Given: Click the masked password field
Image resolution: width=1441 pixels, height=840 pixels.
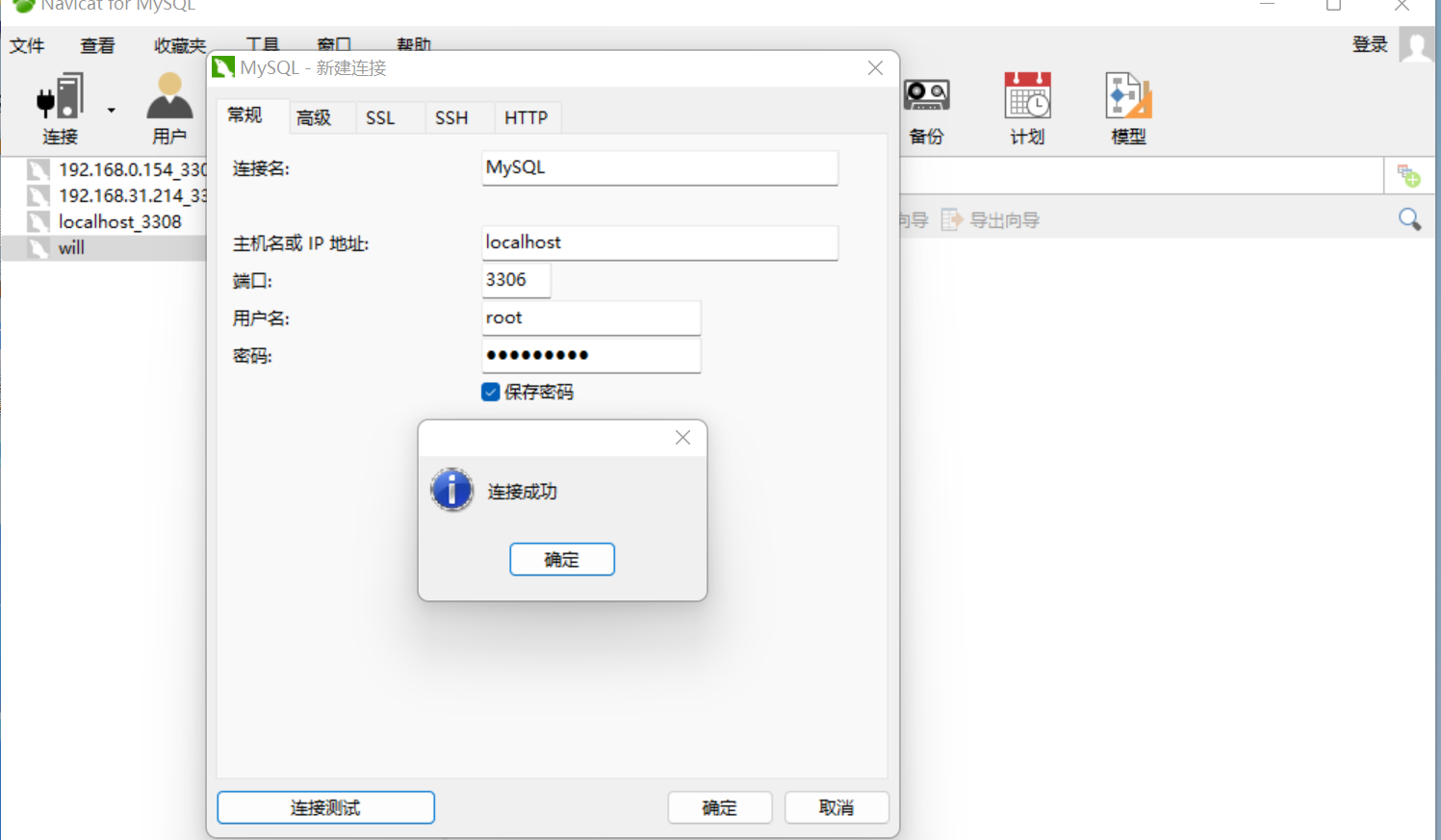Looking at the screenshot, I should click(x=591, y=355).
